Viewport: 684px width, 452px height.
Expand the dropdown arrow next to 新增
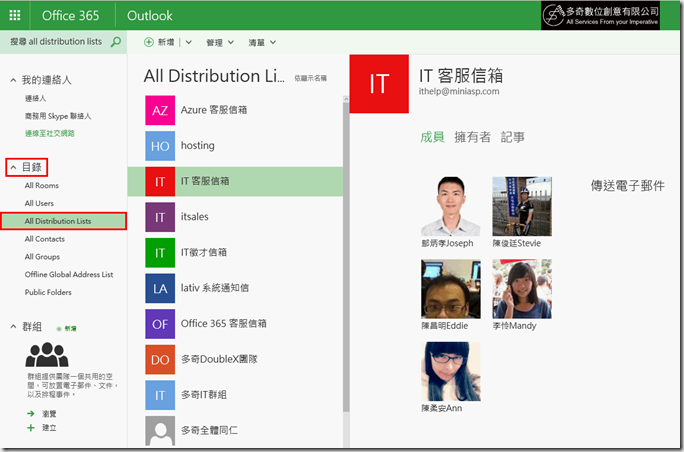189,43
